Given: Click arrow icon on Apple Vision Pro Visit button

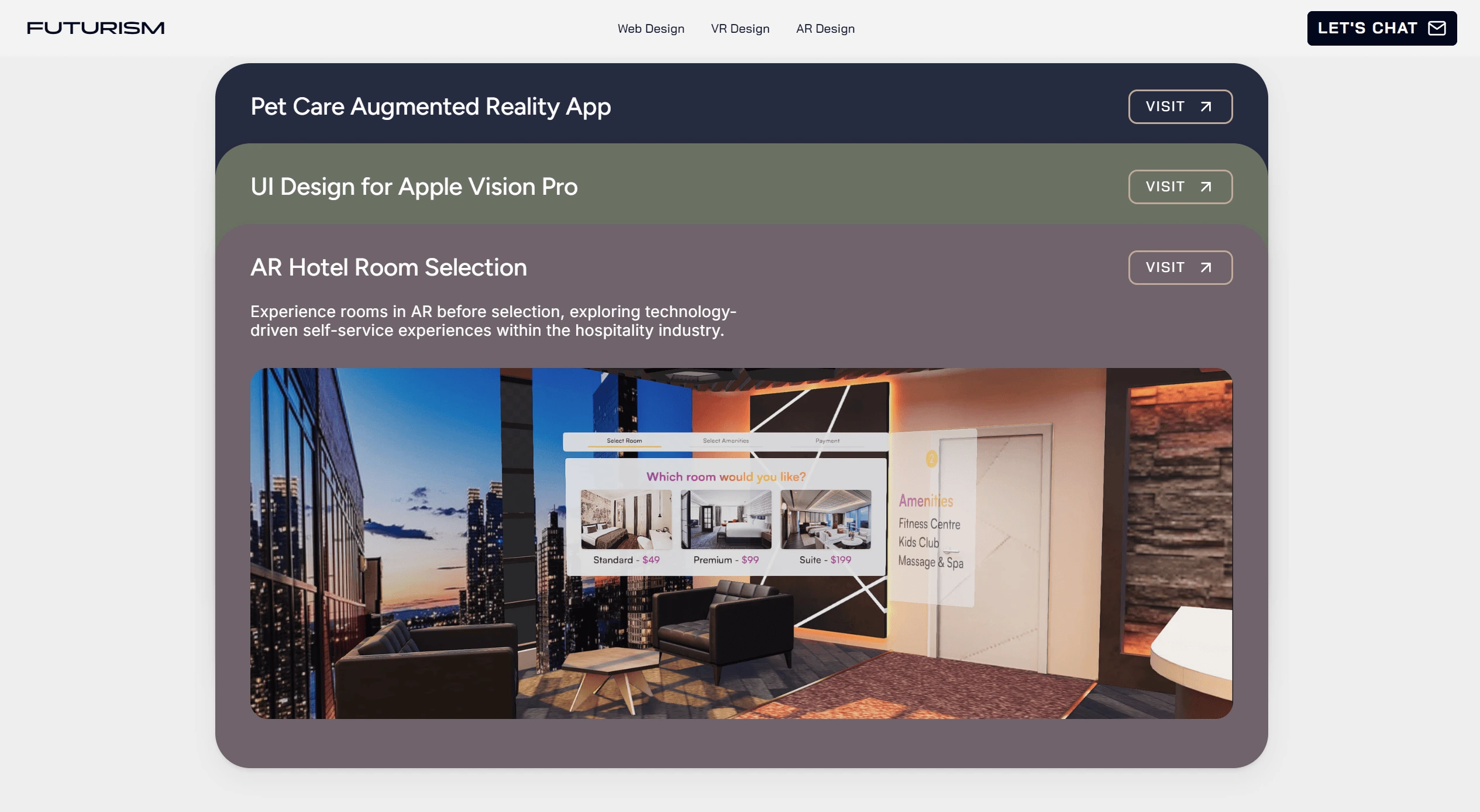Looking at the screenshot, I should 1206,187.
